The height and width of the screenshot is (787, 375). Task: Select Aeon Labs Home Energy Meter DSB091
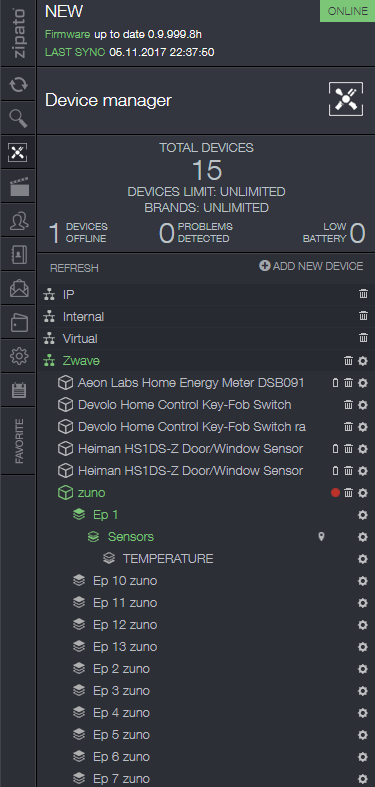click(191, 383)
